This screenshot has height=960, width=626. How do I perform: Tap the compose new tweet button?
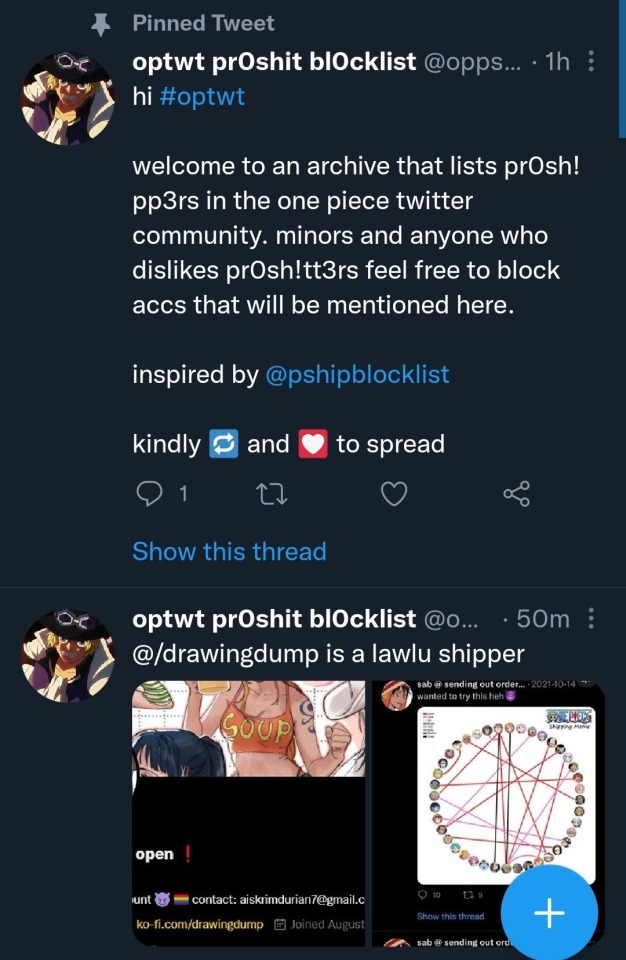[x=549, y=913]
